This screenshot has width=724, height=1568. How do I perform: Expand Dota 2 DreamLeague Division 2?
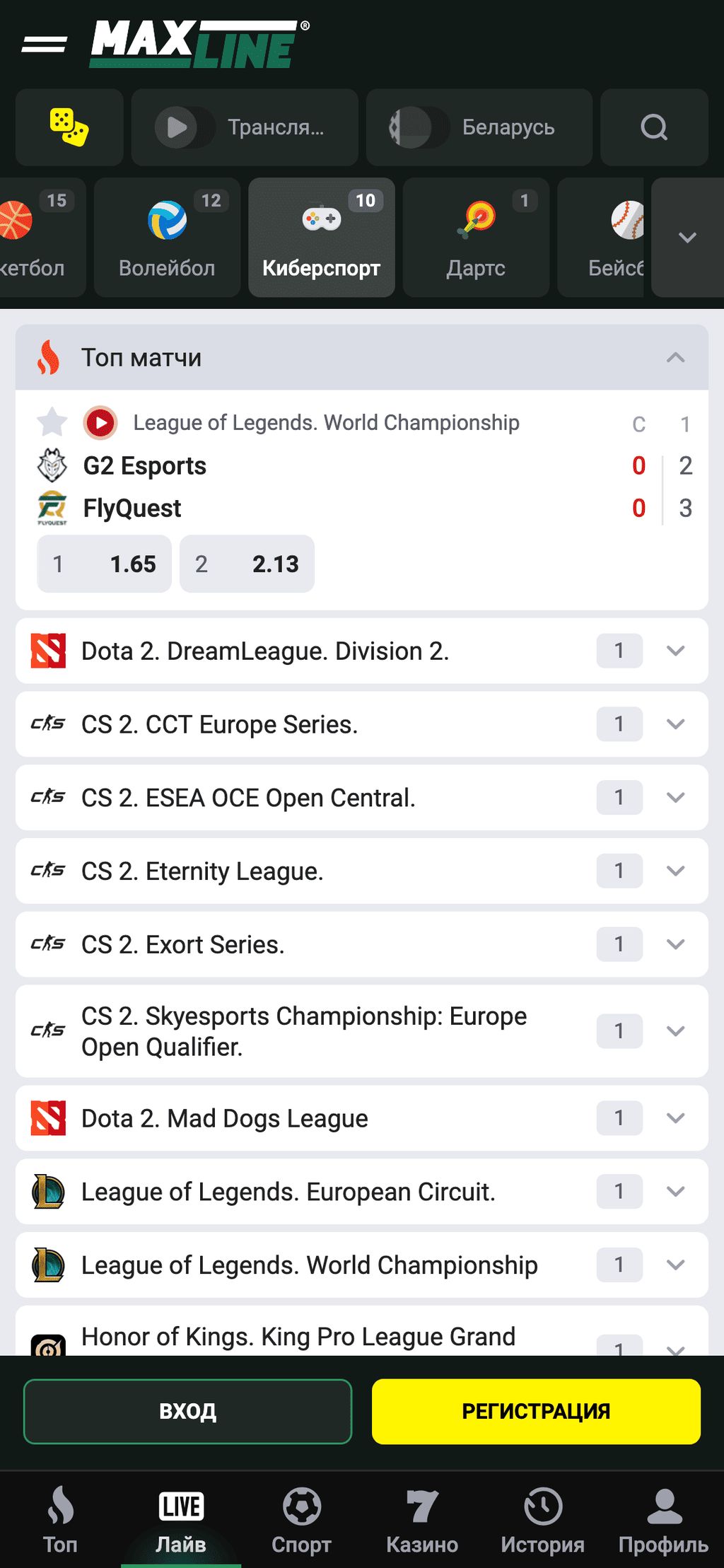pyautogui.click(x=675, y=651)
